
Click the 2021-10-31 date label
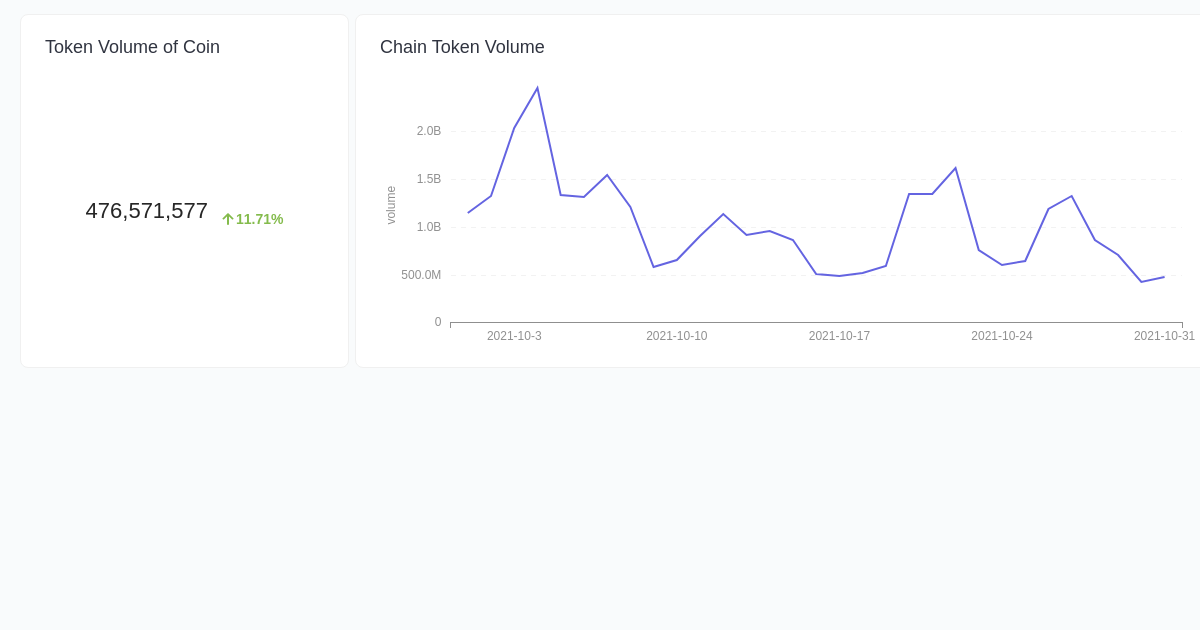[1163, 336]
